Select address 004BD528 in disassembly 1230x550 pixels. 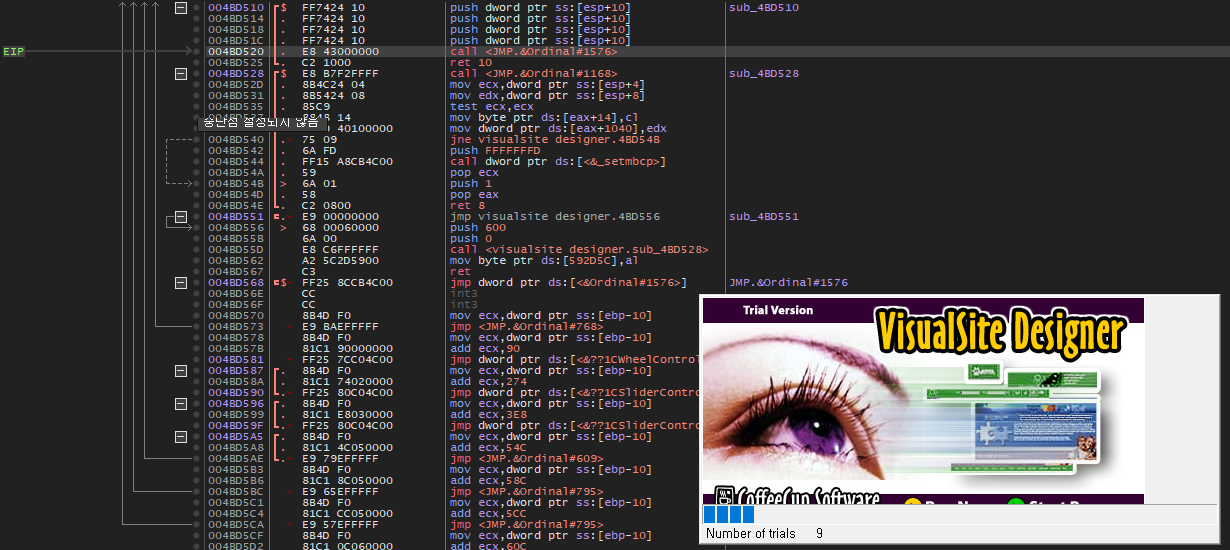coord(236,73)
